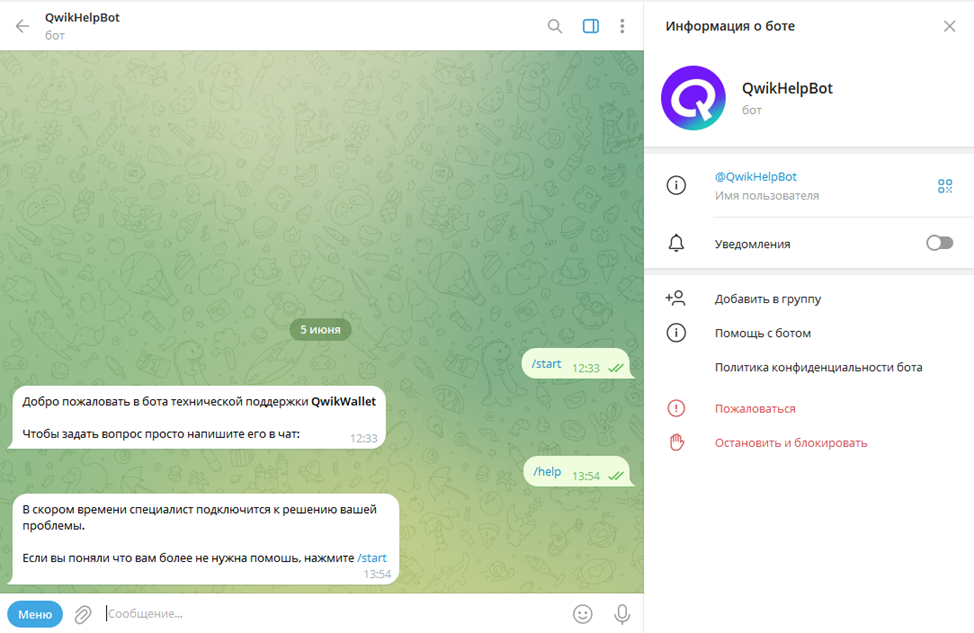Open Политика конфиденциальности бота
974x633 pixels.
pos(818,367)
